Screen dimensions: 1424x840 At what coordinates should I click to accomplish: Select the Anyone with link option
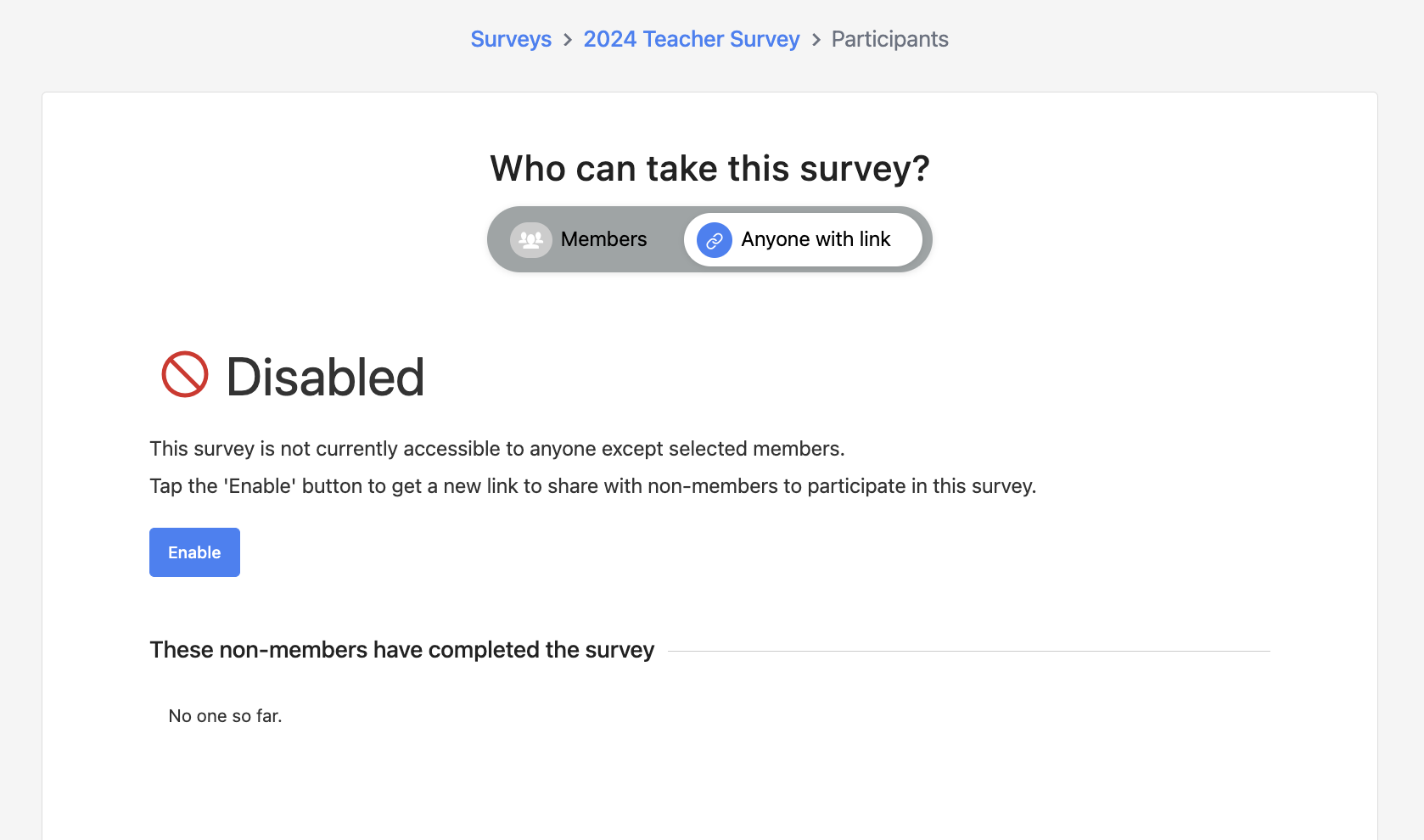click(x=803, y=240)
